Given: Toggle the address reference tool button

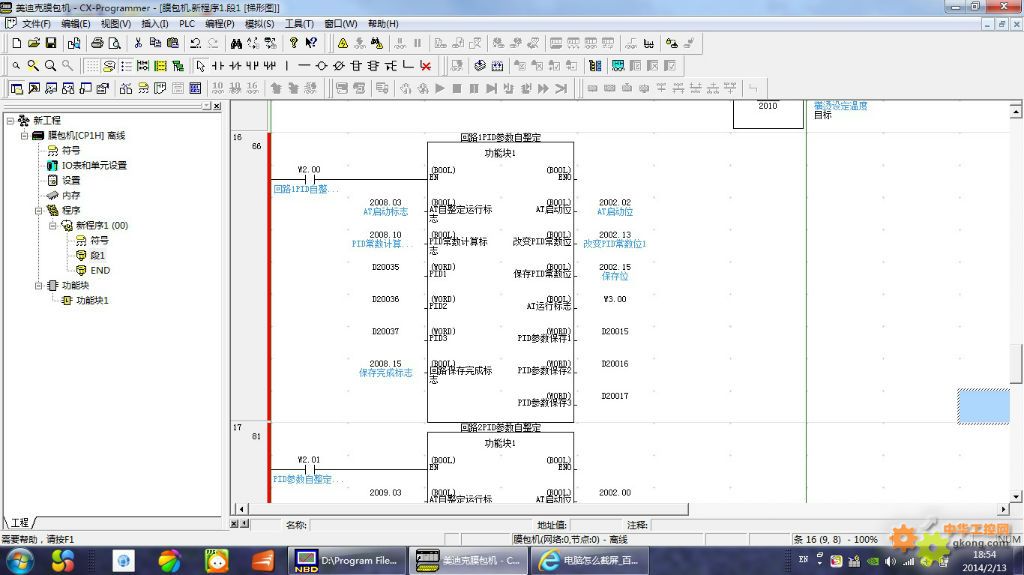Looking at the screenshot, I should [x=68, y=88].
